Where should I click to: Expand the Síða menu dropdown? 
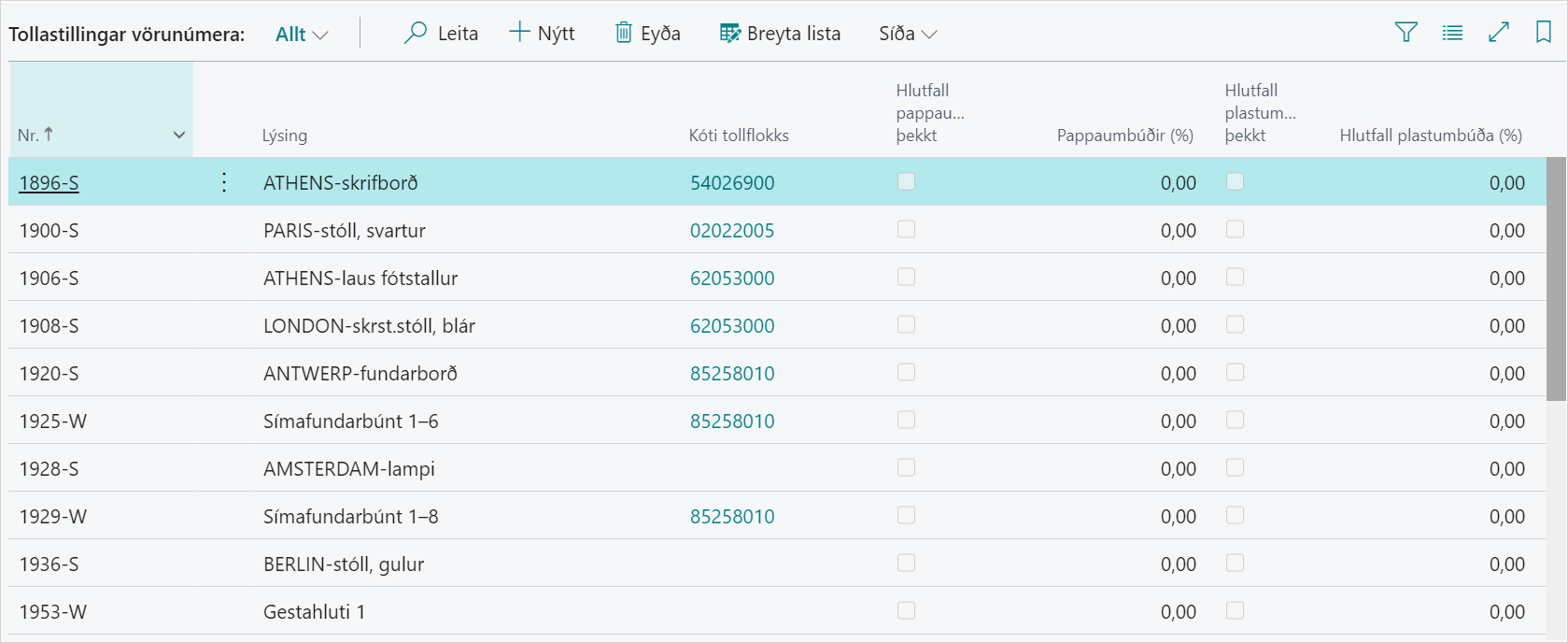coord(907,35)
